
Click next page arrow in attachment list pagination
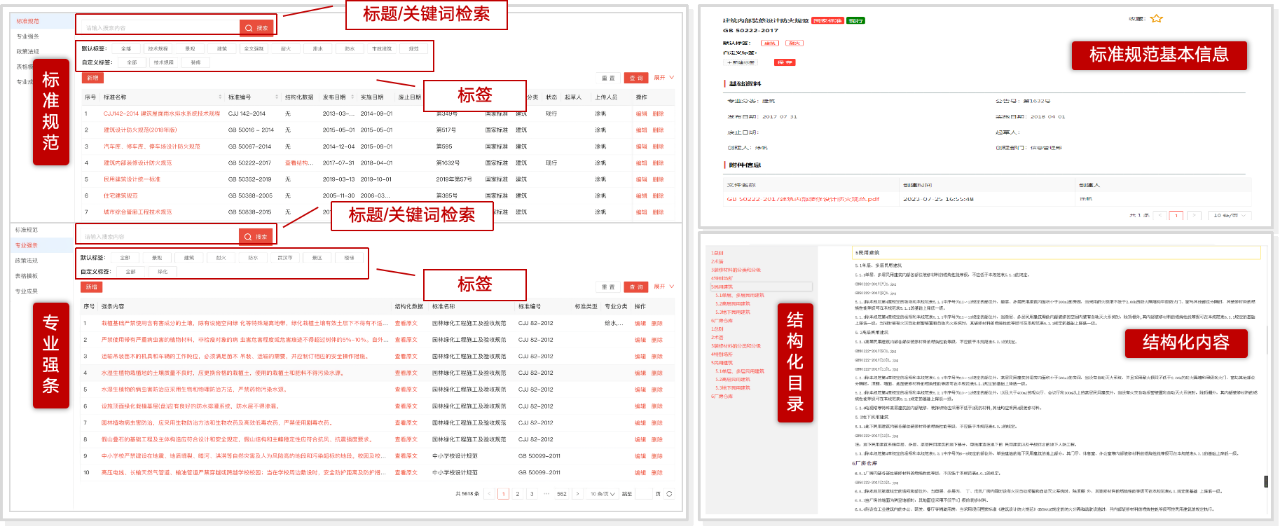[x=1195, y=215]
